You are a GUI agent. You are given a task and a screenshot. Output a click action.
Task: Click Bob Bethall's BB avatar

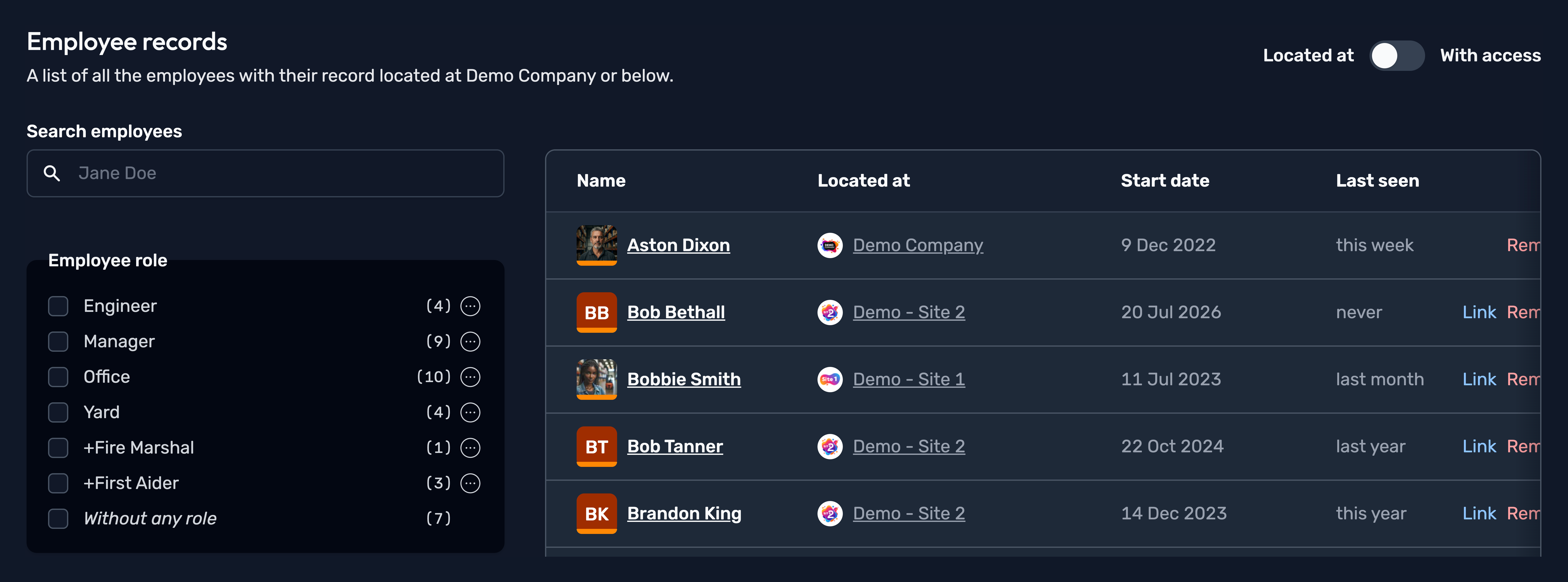tap(596, 312)
